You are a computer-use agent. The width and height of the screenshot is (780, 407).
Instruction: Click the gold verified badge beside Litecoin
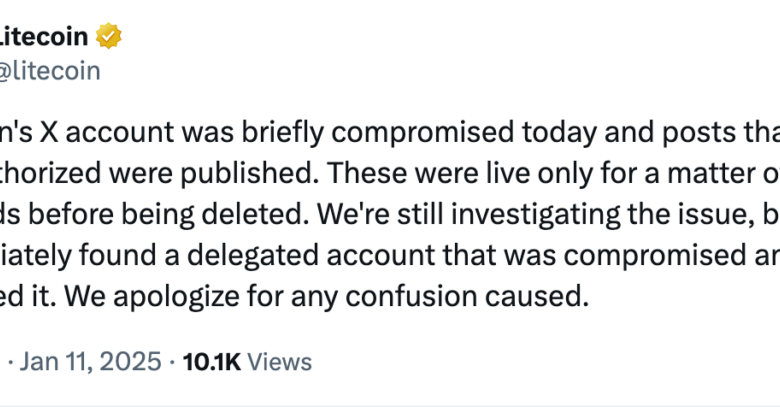(108, 36)
